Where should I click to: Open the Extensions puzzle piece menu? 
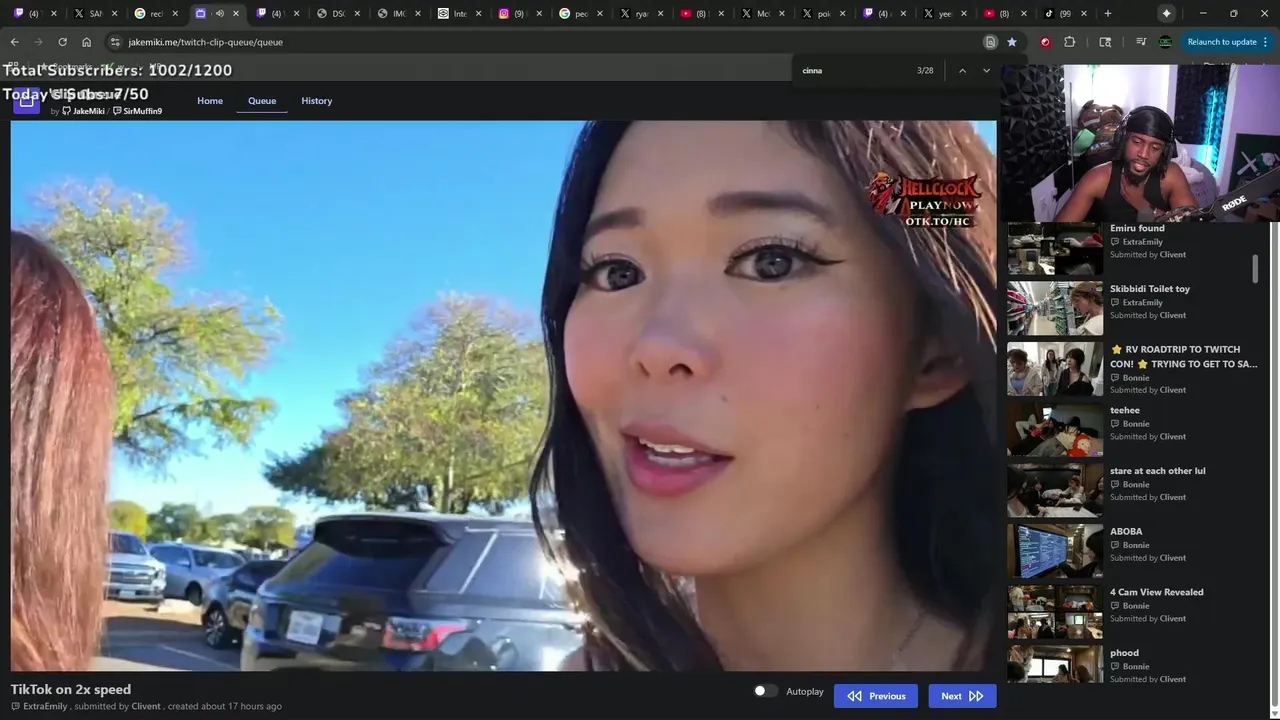pos(1070,42)
